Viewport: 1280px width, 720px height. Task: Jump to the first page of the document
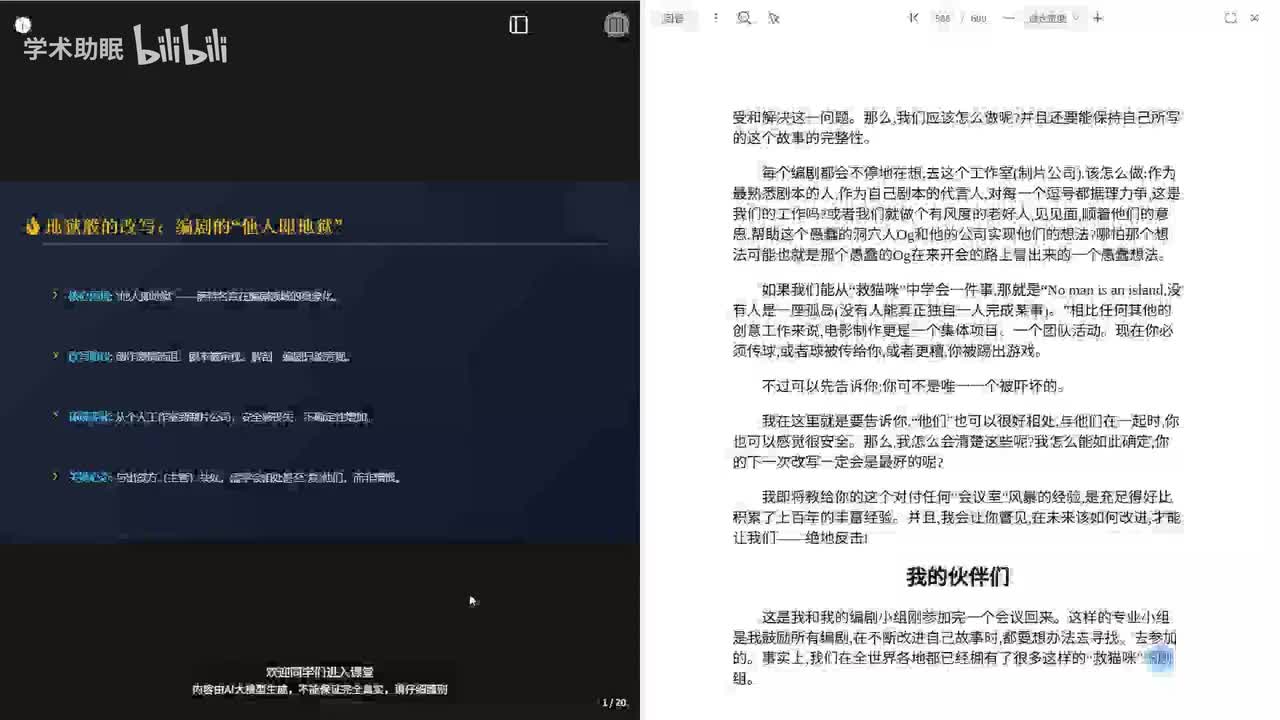(x=913, y=18)
